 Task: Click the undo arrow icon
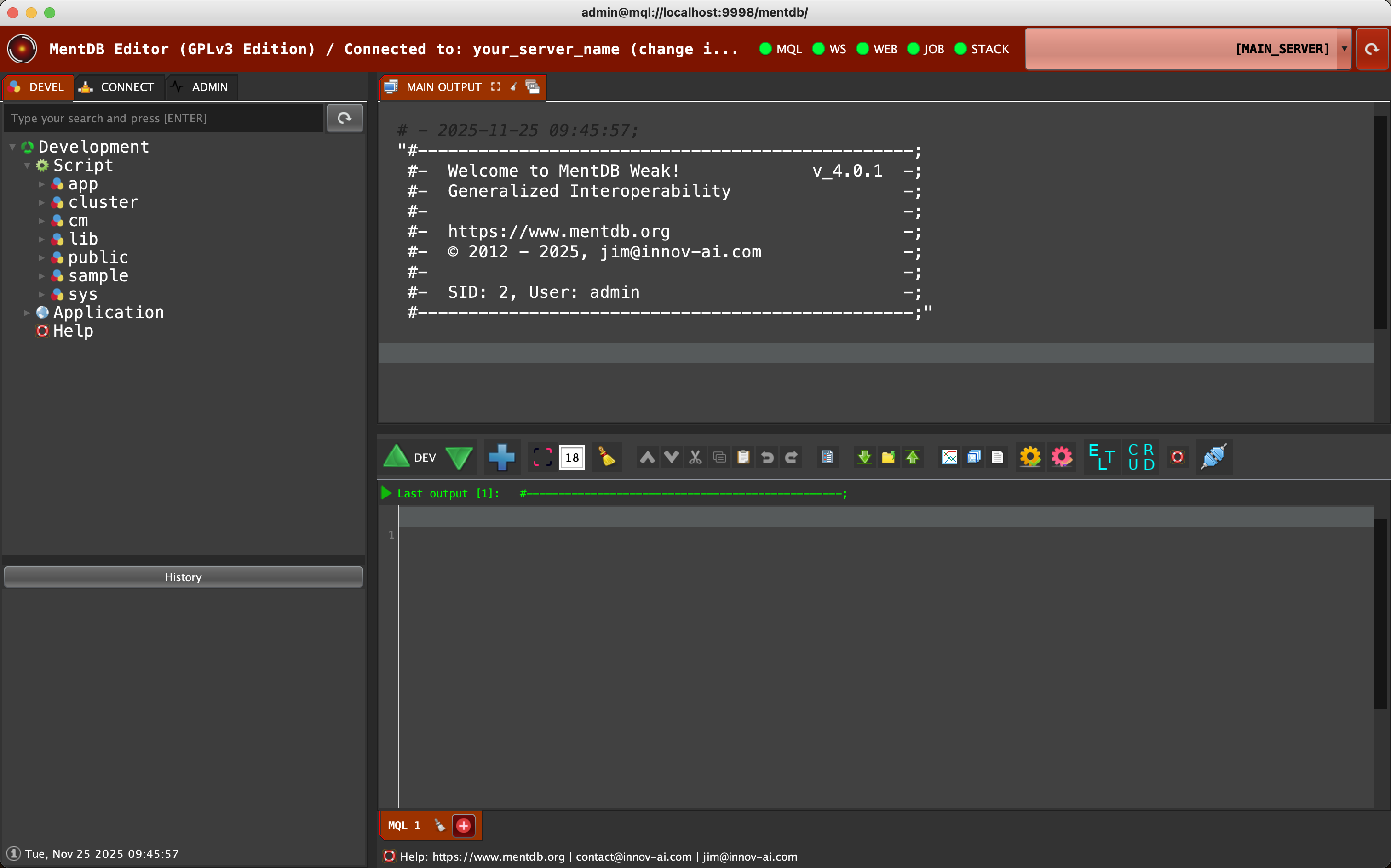(767, 457)
